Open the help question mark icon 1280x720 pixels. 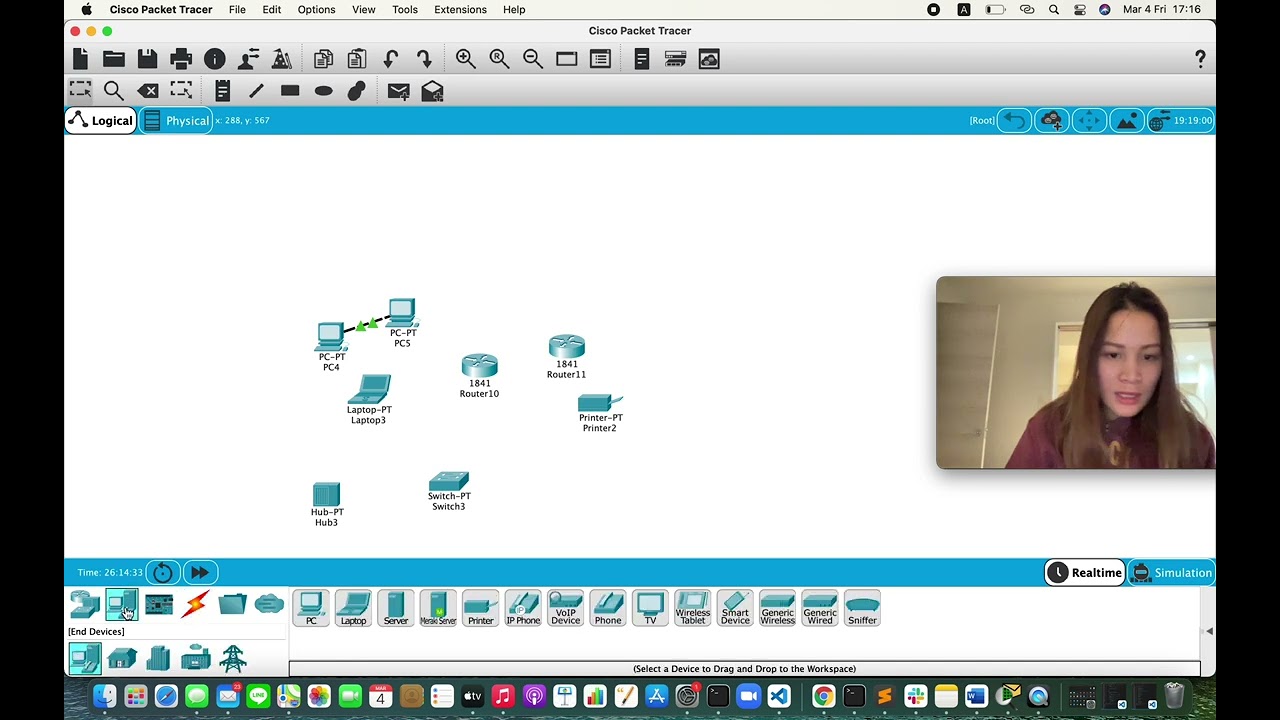pyautogui.click(x=1201, y=60)
